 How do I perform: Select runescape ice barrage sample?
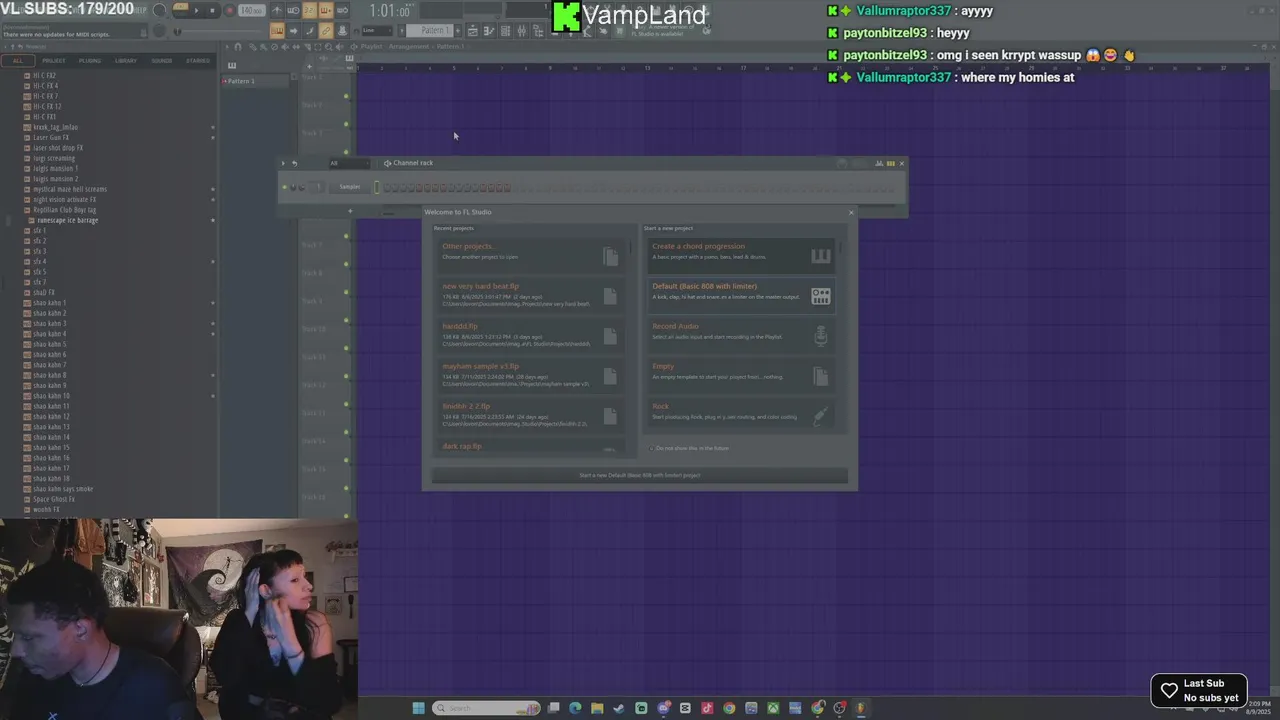(67, 220)
